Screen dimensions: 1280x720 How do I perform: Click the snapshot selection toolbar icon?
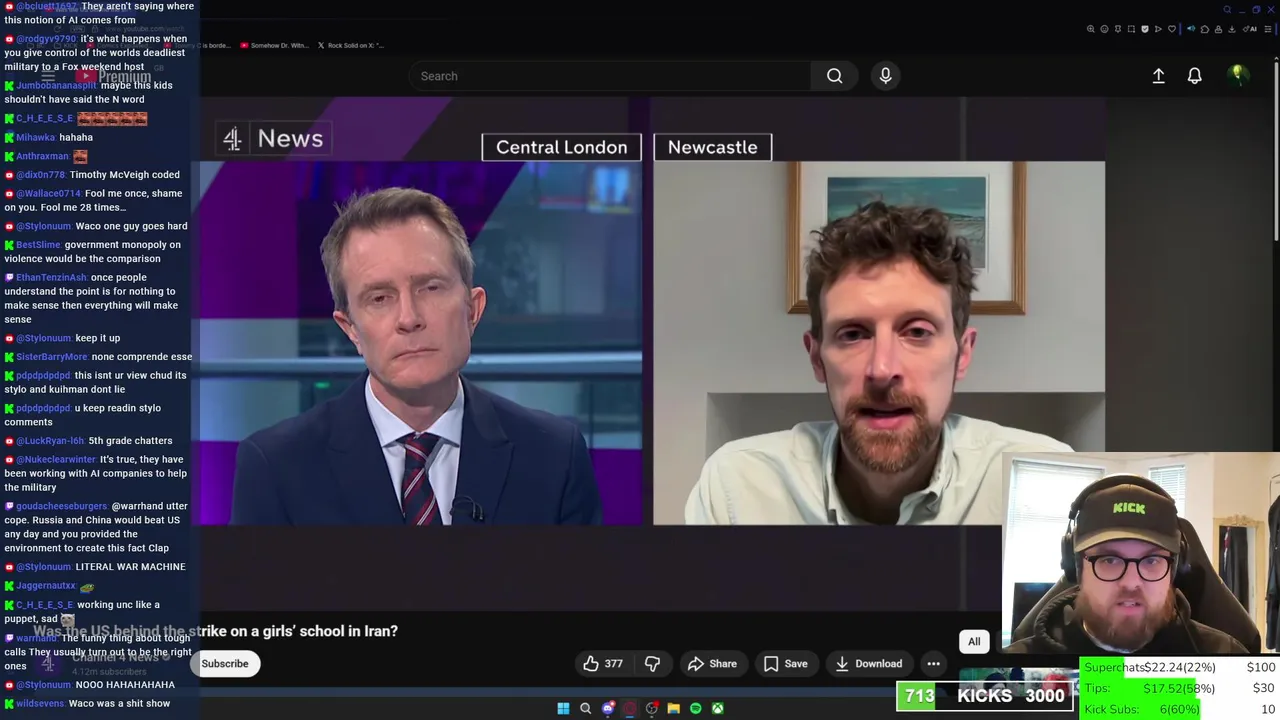(x=1131, y=29)
